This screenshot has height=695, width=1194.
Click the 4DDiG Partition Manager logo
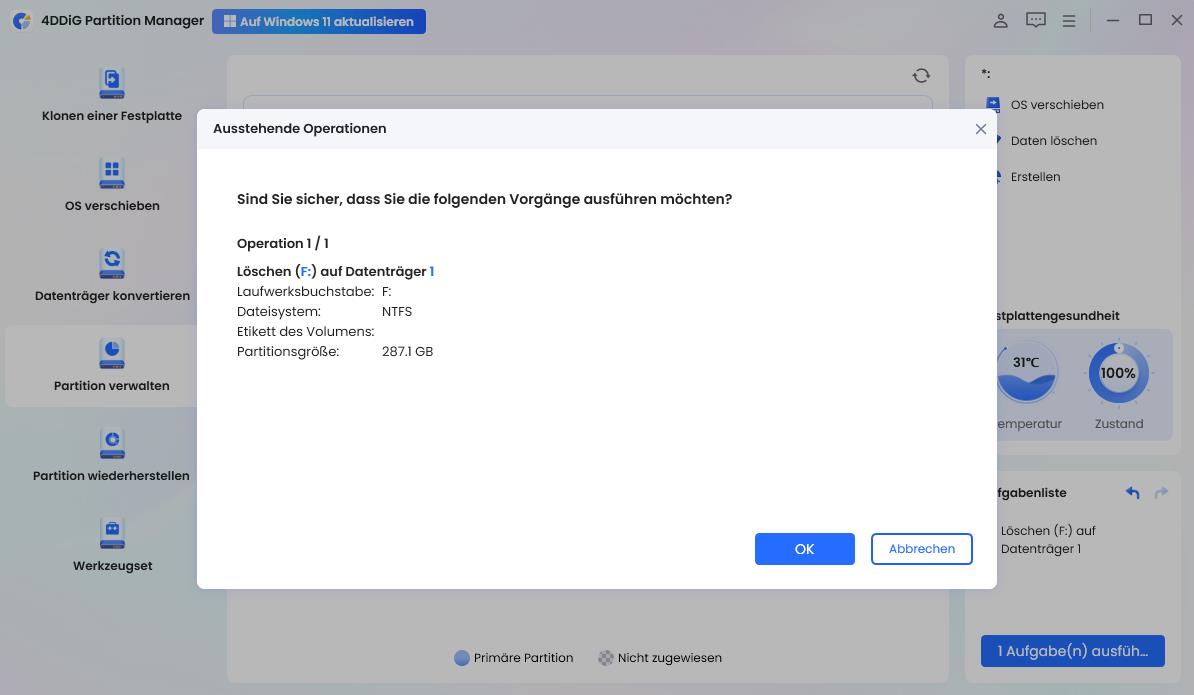22,21
